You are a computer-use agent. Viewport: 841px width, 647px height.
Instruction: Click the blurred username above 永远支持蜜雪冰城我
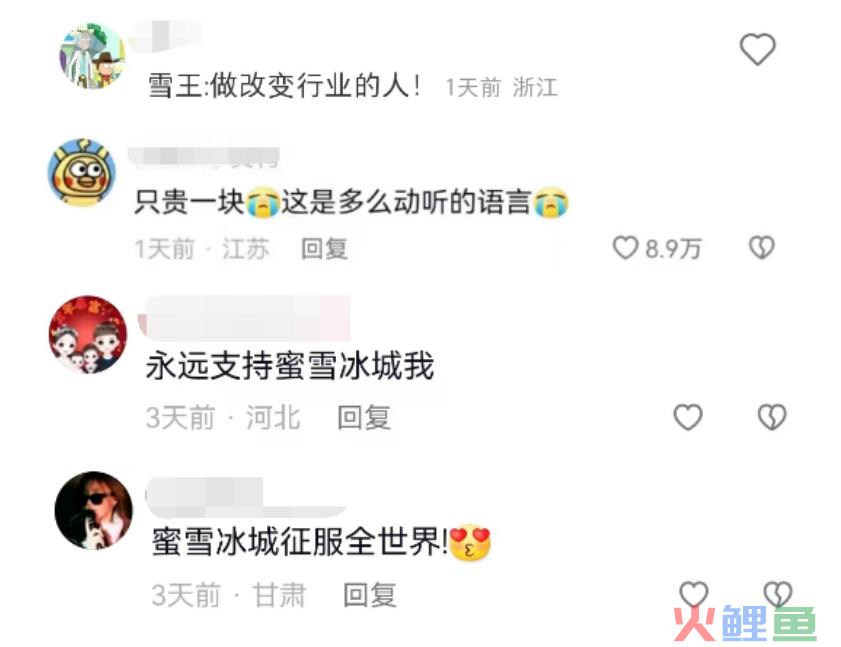coord(245,318)
